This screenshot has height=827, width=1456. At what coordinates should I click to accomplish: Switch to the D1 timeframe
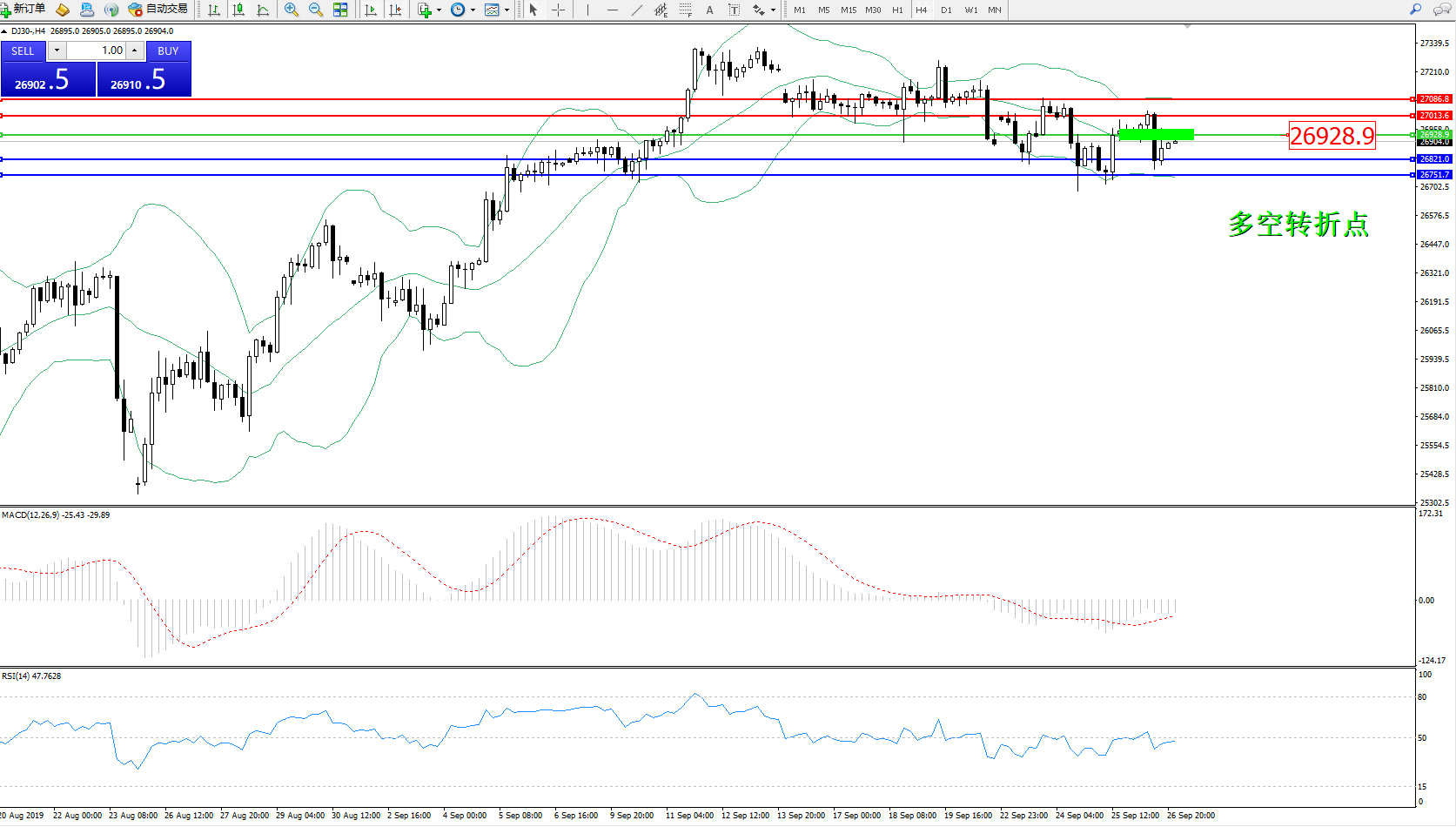[946, 10]
